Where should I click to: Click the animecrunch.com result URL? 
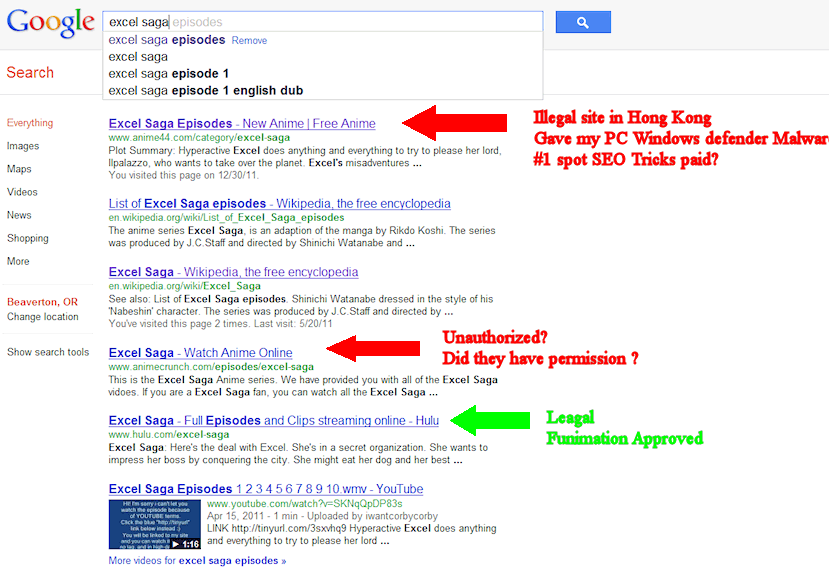tap(211, 367)
